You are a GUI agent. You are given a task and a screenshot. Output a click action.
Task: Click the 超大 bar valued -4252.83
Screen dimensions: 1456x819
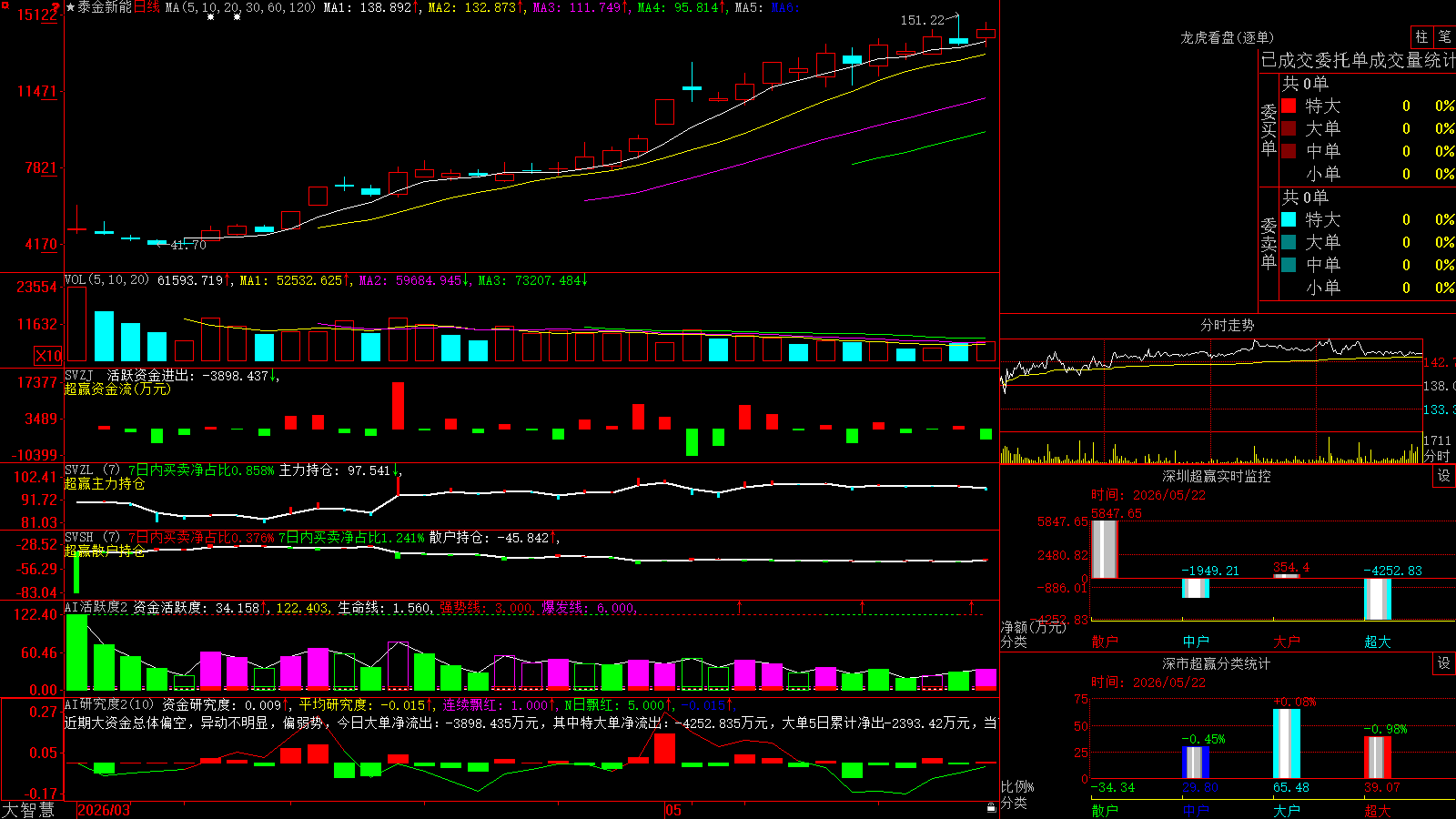[x=1378, y=599]
